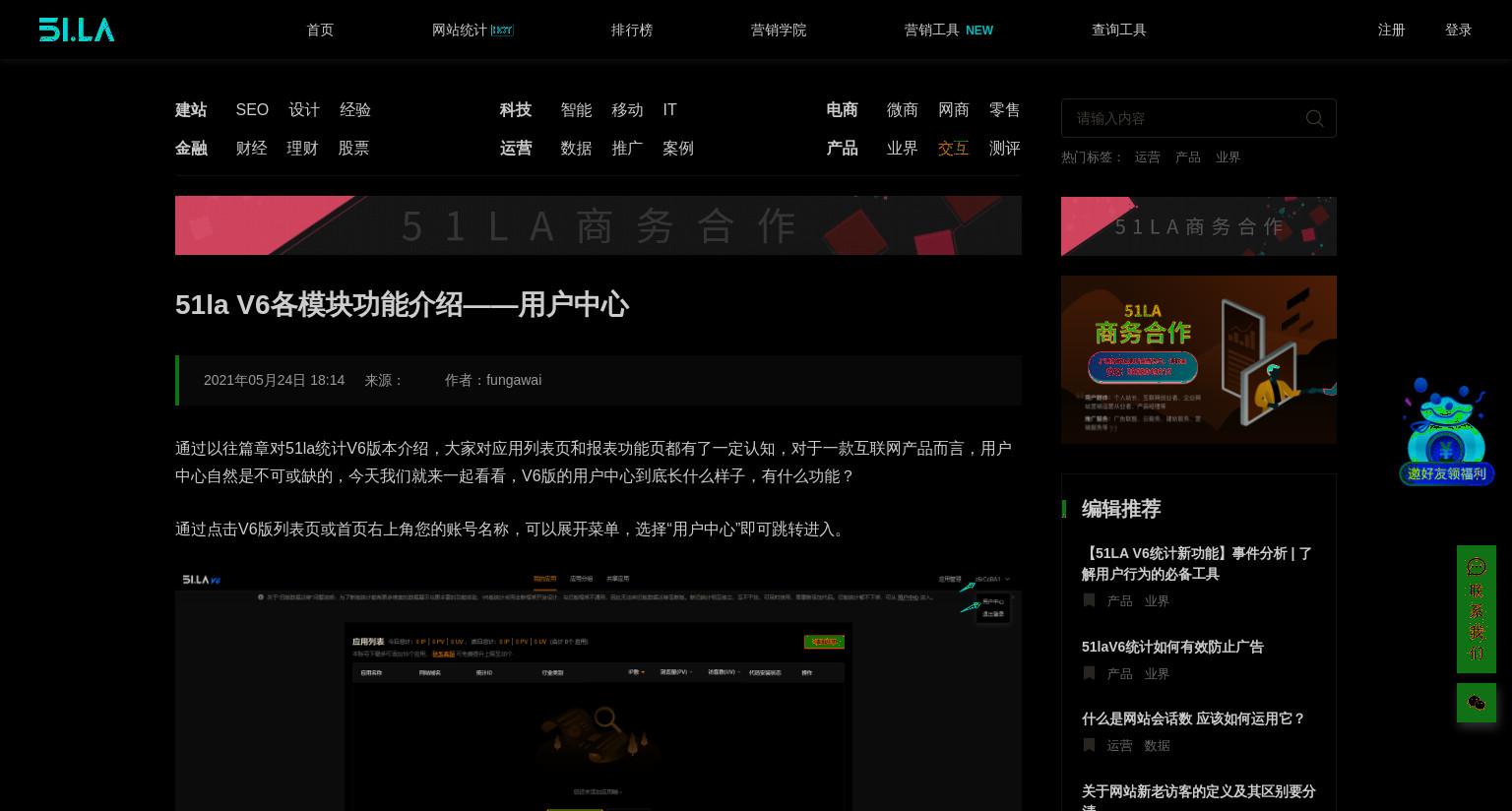Select the highlighted 交互 subcategory
This screenshot has height=811, width=1512.
(953, 148)
